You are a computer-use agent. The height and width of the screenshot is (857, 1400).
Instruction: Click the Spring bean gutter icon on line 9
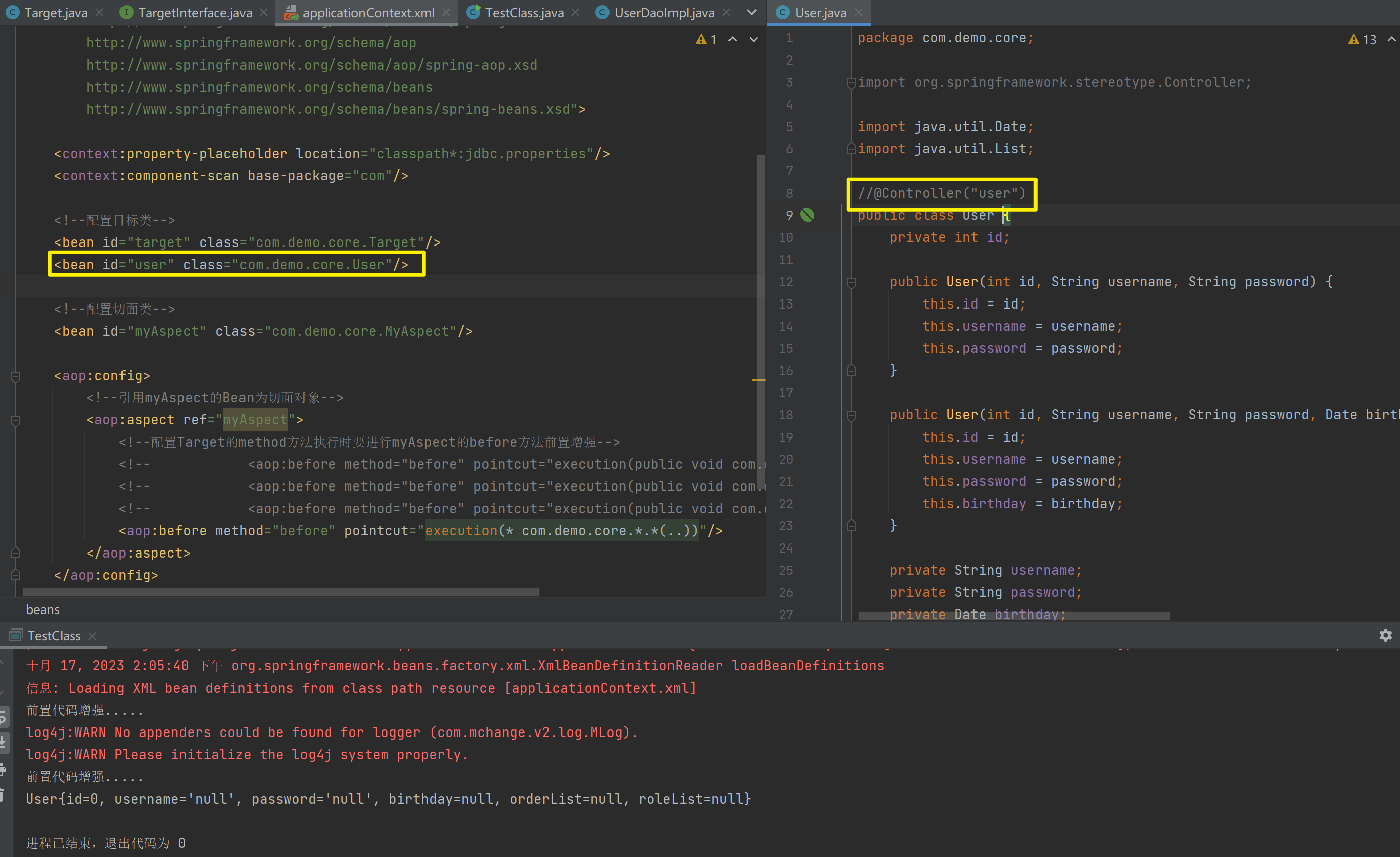(x=807, y=215)
